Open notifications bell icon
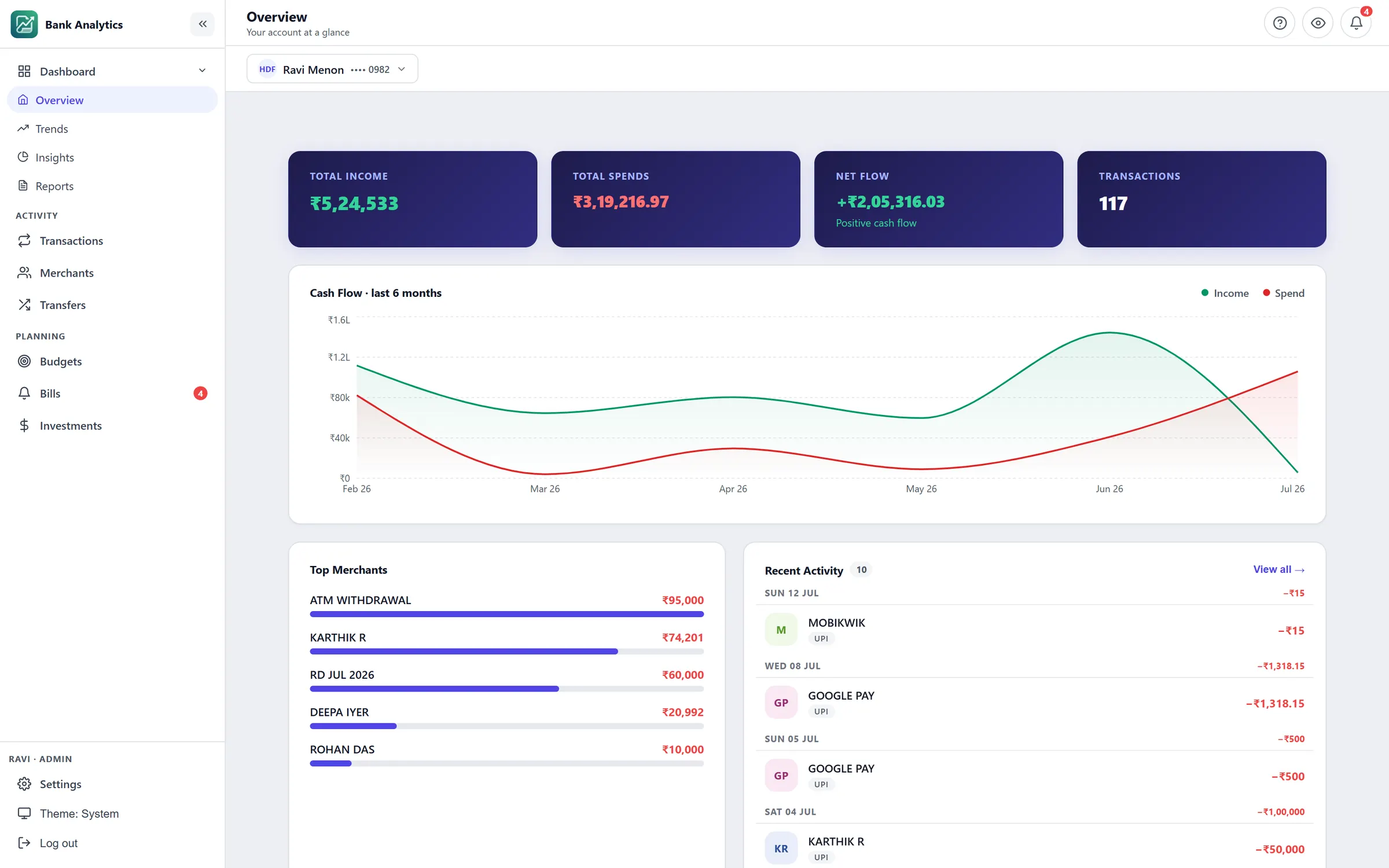This screenshot has height=868, width=1389. (1356, 23)
